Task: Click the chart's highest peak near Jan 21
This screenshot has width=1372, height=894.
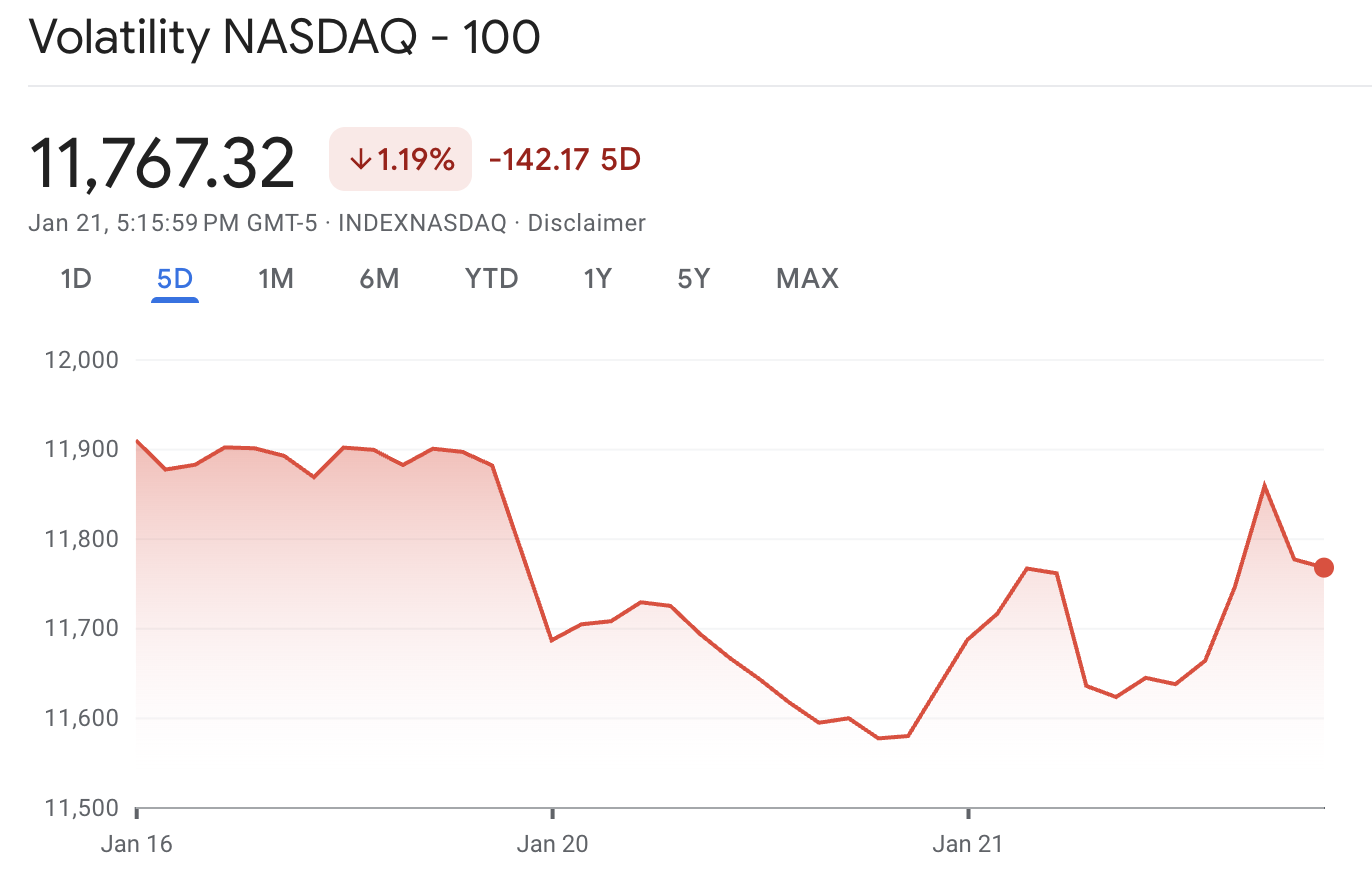Action: point(1266,483)
